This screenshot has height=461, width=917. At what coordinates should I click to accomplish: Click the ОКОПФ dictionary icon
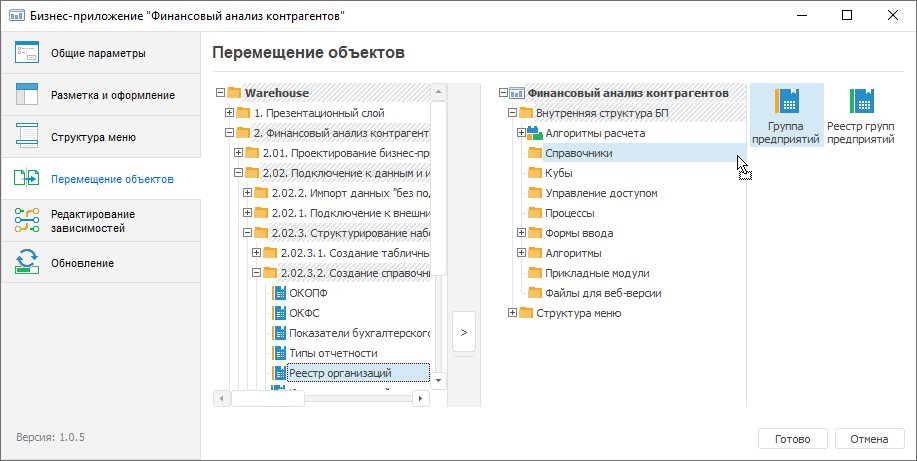[280, 293]
